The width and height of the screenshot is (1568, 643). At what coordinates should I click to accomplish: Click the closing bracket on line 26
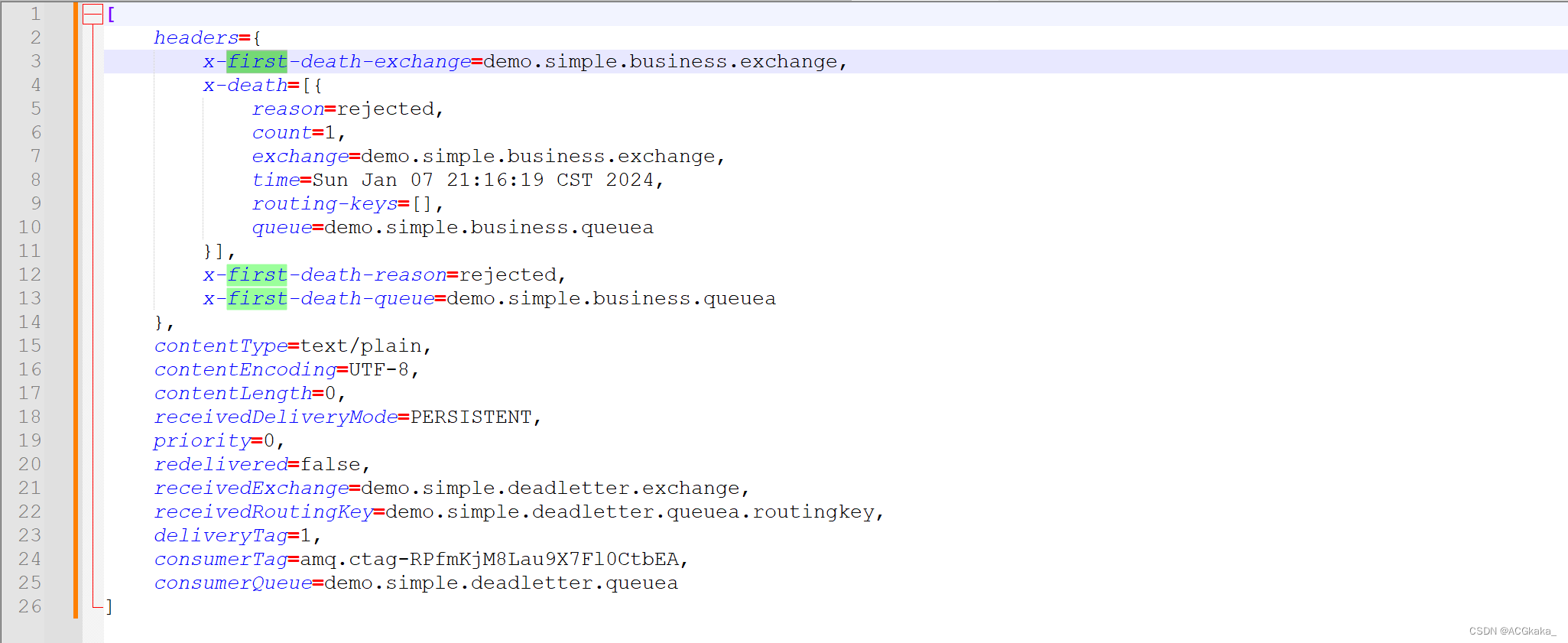tap(109, 606)
